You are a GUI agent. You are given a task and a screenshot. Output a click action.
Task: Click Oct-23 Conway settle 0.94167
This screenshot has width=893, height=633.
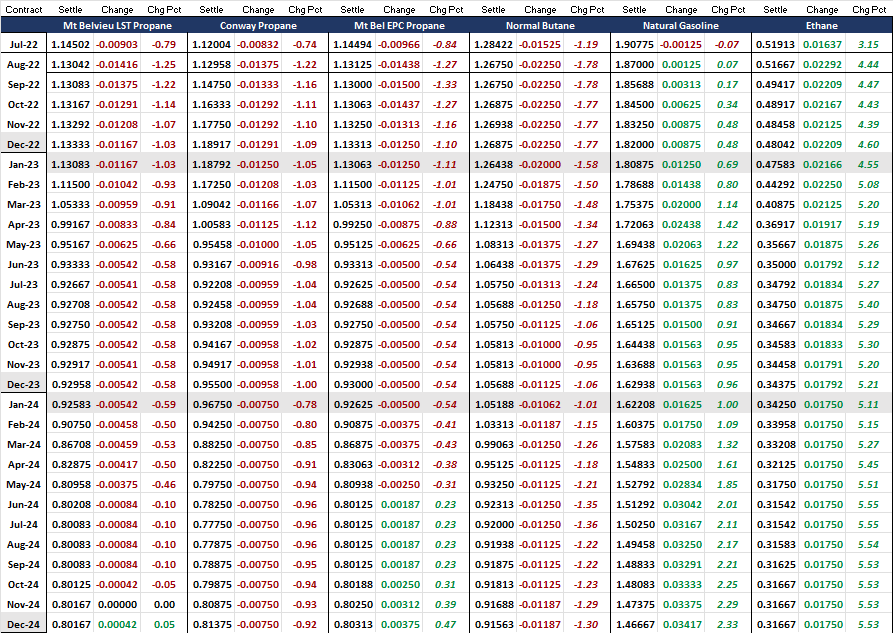coord(211,345)
